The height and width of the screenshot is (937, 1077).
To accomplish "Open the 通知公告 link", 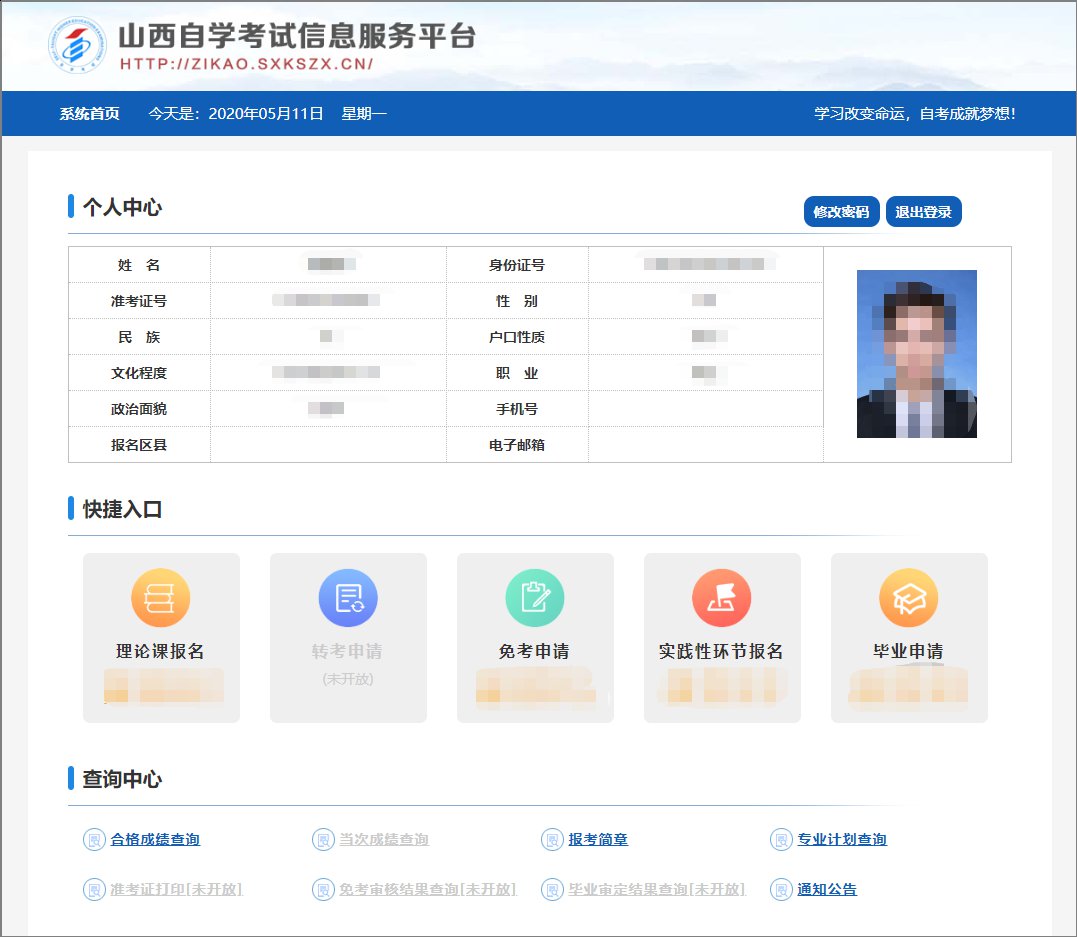I will click(x=827, y=889).
